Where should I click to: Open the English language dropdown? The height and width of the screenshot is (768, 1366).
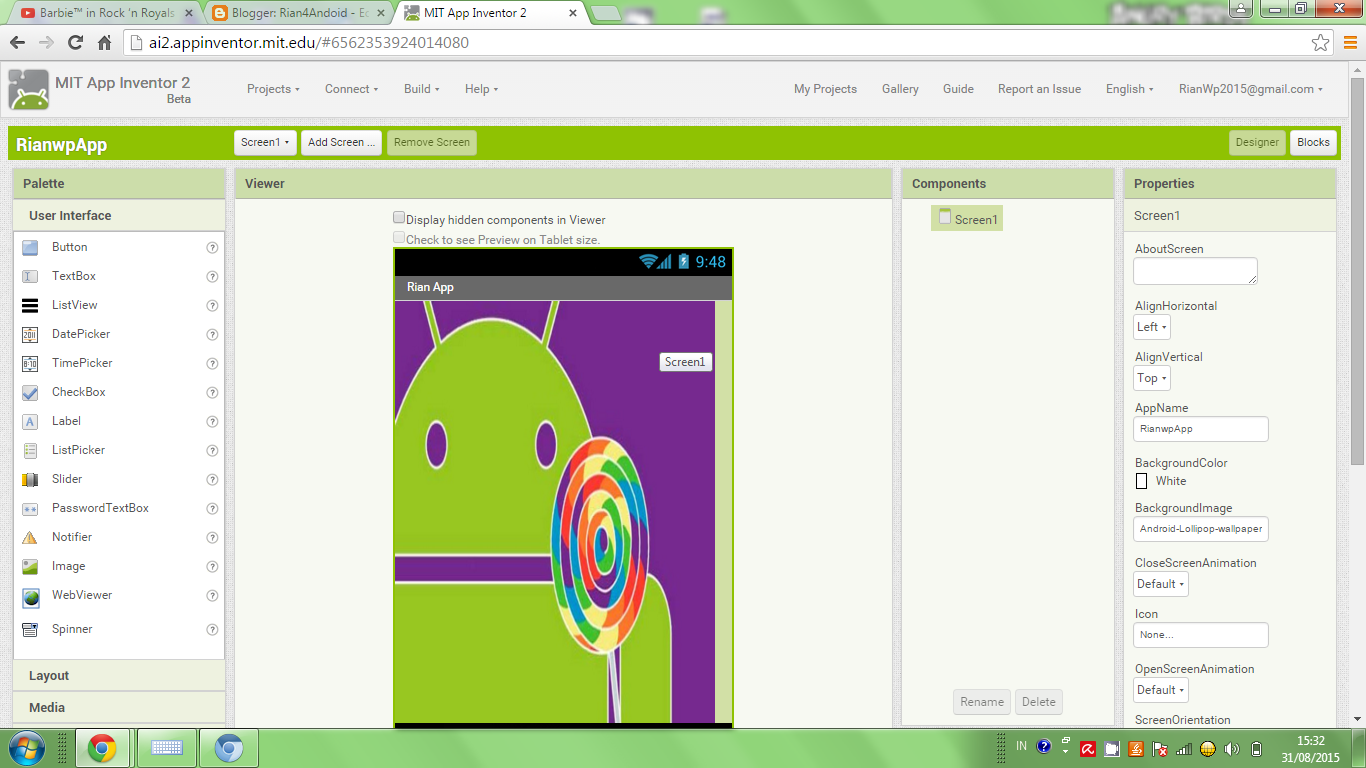coord(1129,89)
